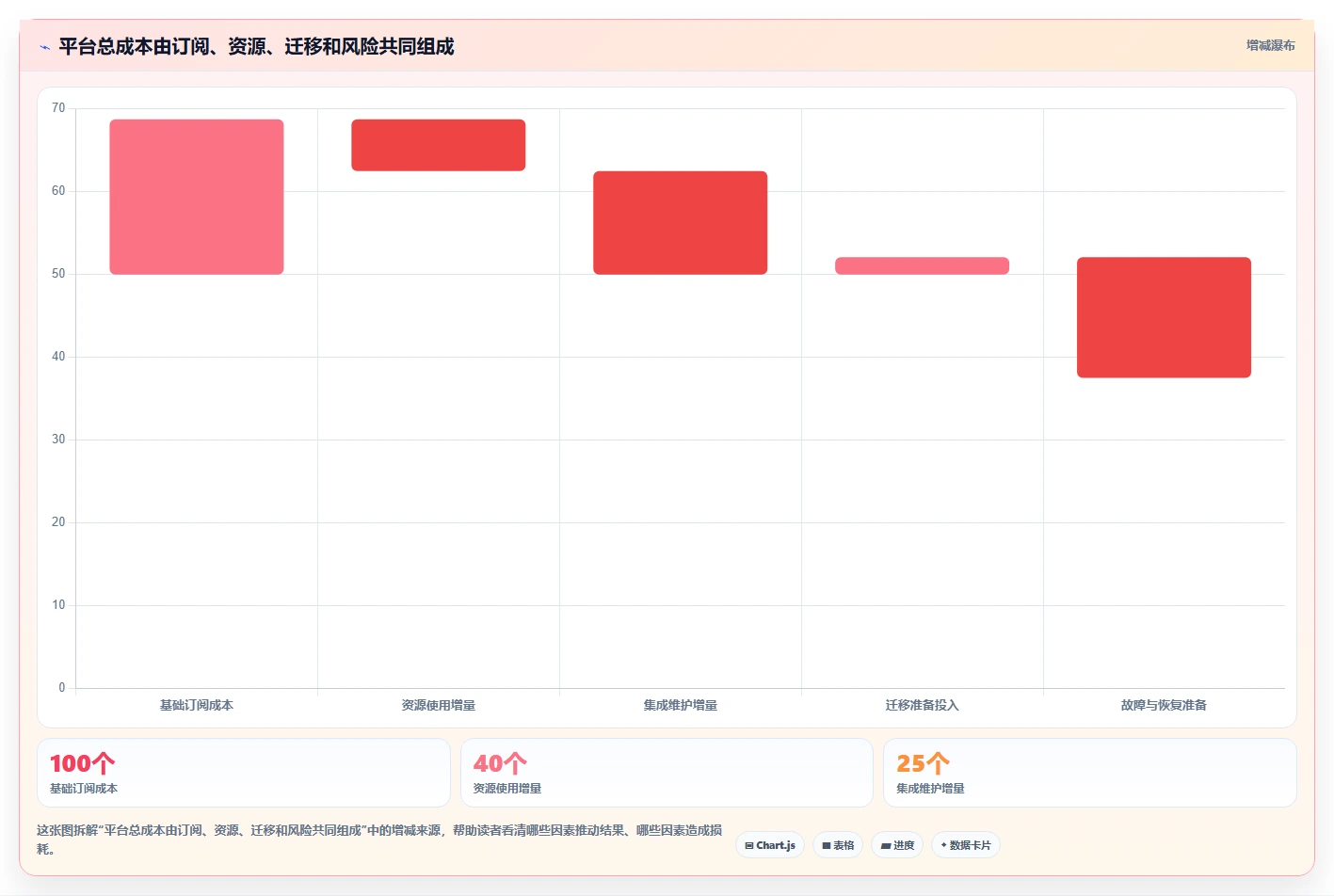Click the x-axis label 故障与恢复准备
Viewport: 1334px width, 896px height.
point(1165,705)
